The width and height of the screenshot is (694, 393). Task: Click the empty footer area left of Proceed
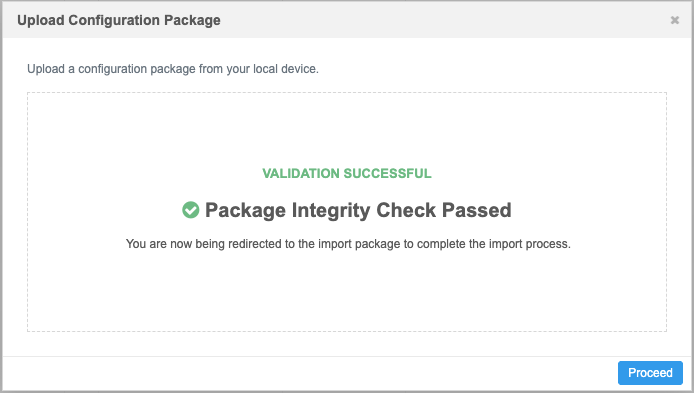[x=310, y=373]
